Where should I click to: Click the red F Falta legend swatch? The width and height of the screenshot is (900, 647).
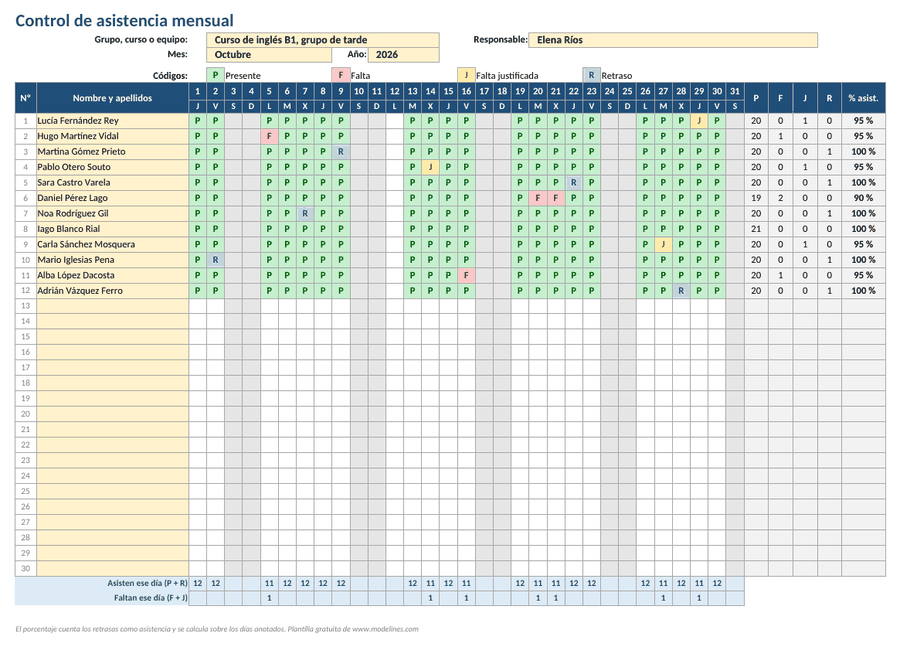340,75
